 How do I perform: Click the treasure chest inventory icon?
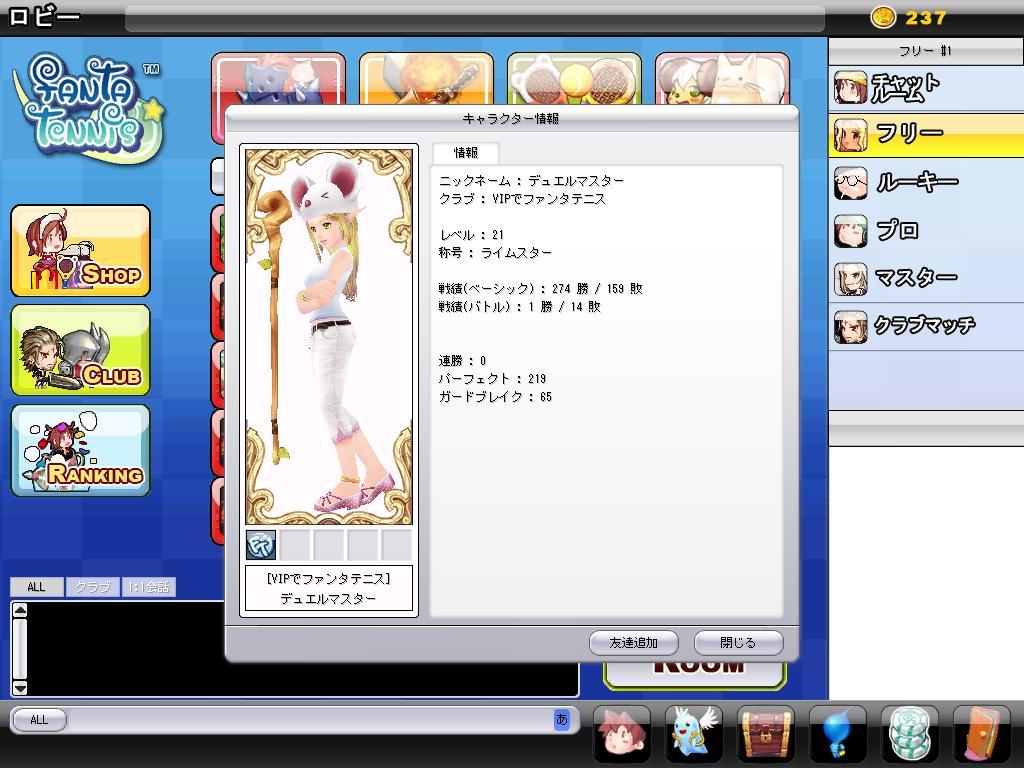(x=766, y=733)
